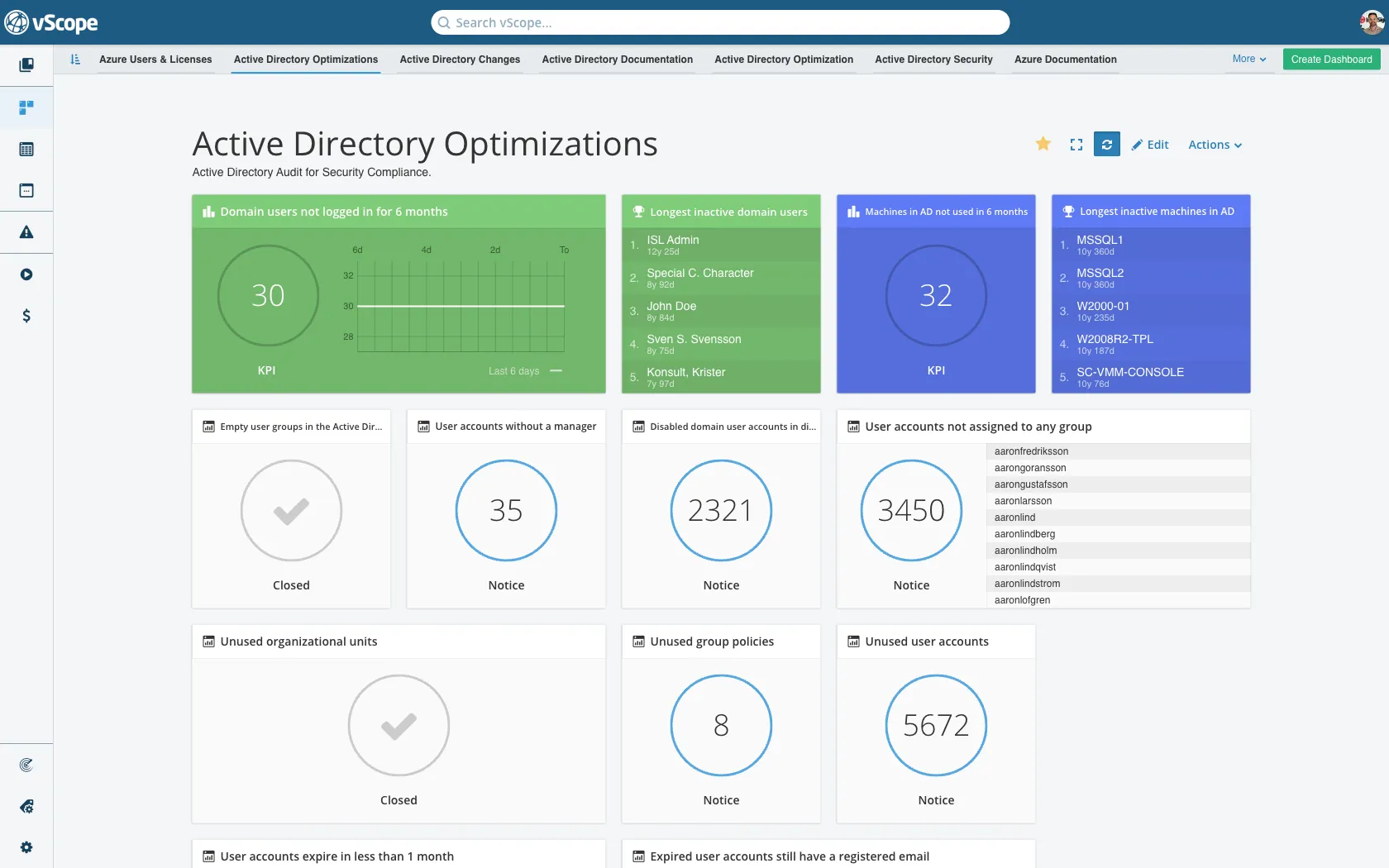The width and height of the screenshot is (1389, 868).
Task: Click aaronlofgren in the user list
Action: click(1118, 600)
